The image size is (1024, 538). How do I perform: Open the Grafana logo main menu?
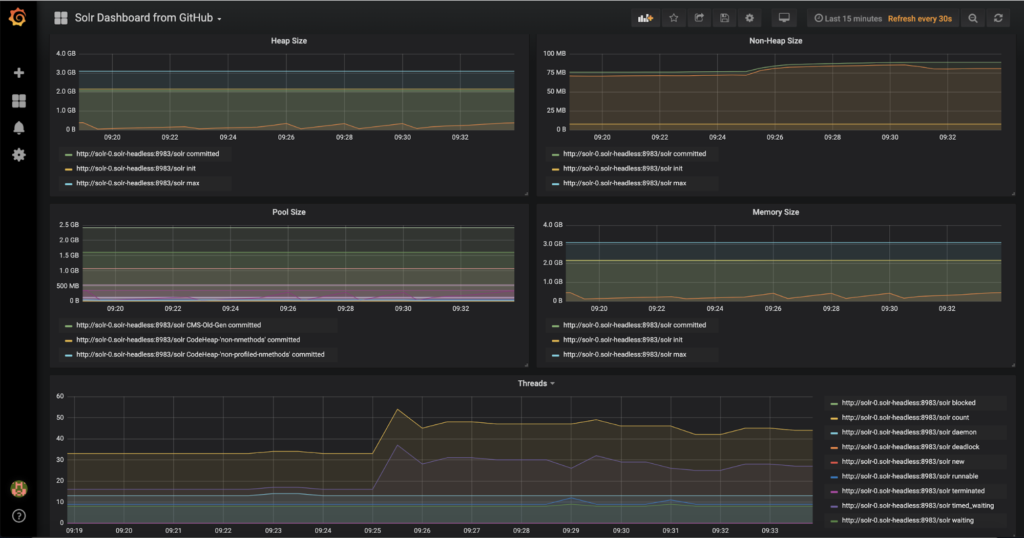click(x=18, y=17)
